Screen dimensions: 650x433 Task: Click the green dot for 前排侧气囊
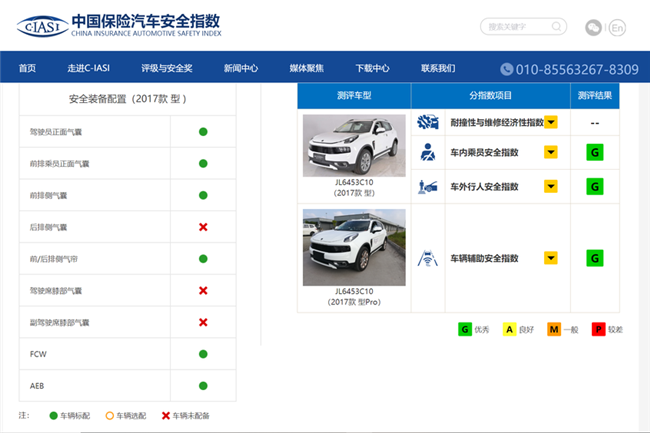[203, 195]
